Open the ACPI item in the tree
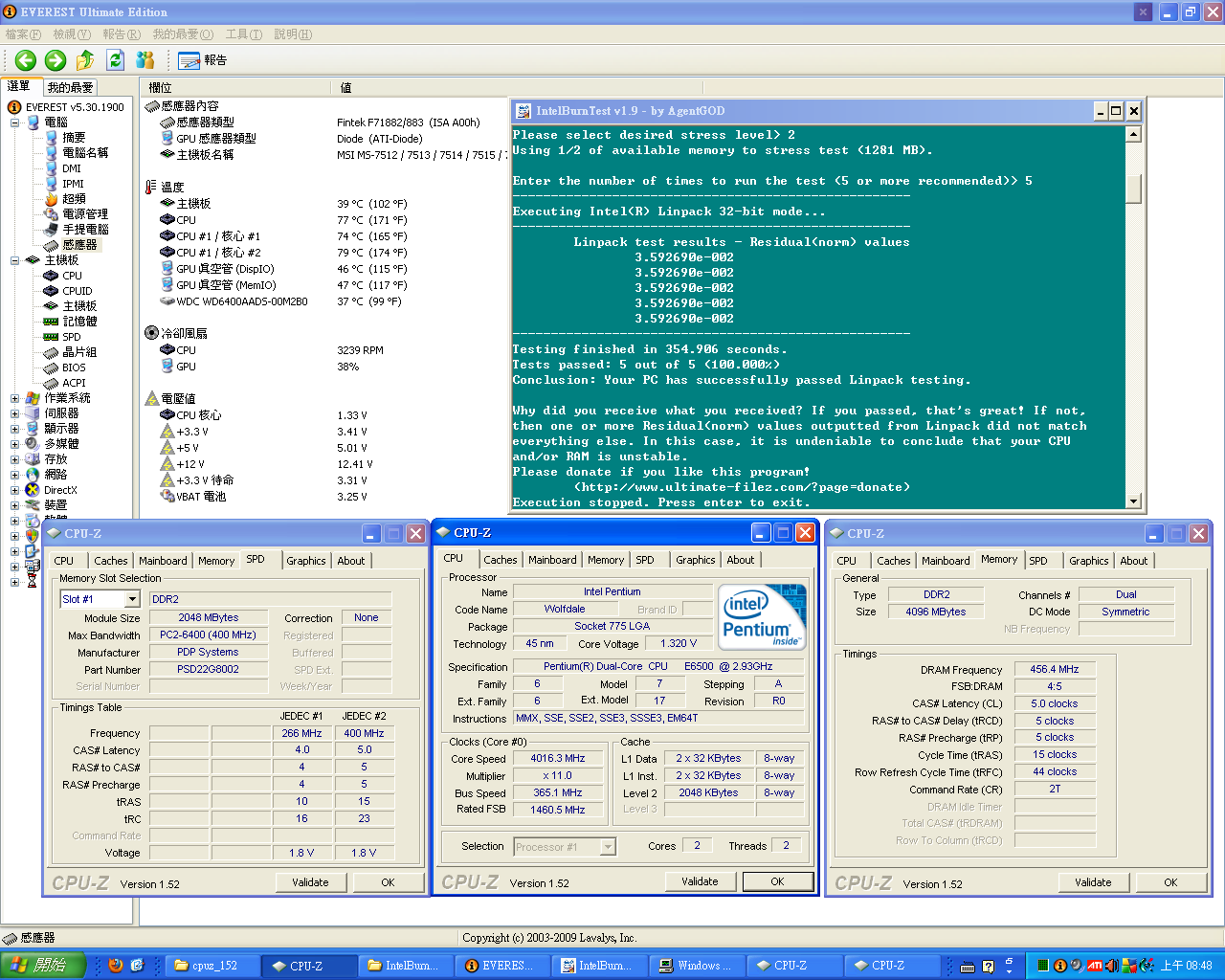This screenshot has height=980, width=1225. pos(74,383)
